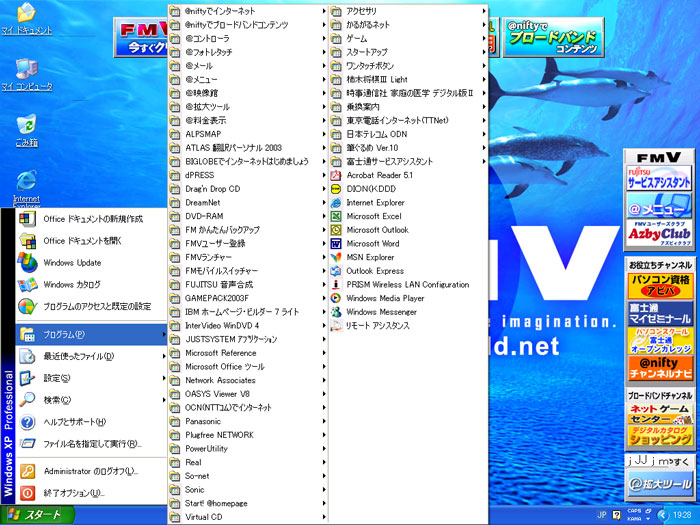
Task: Click the taskbar clock showing 19:28
Action: [x=681, y=515]
